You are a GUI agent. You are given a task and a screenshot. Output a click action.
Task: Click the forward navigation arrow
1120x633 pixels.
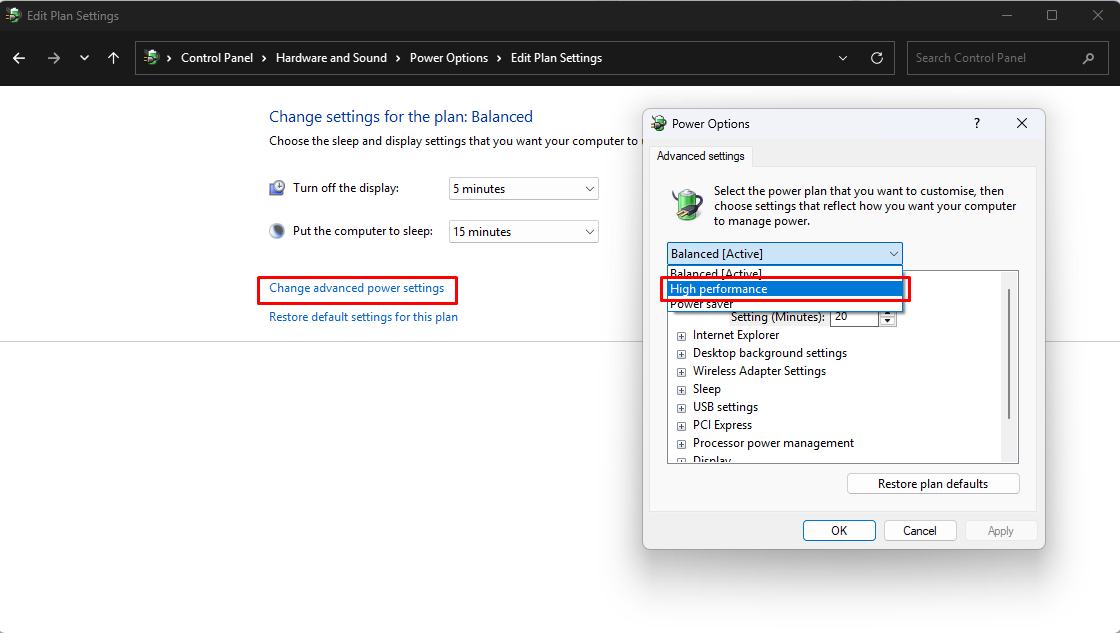[x=53, y=58]
